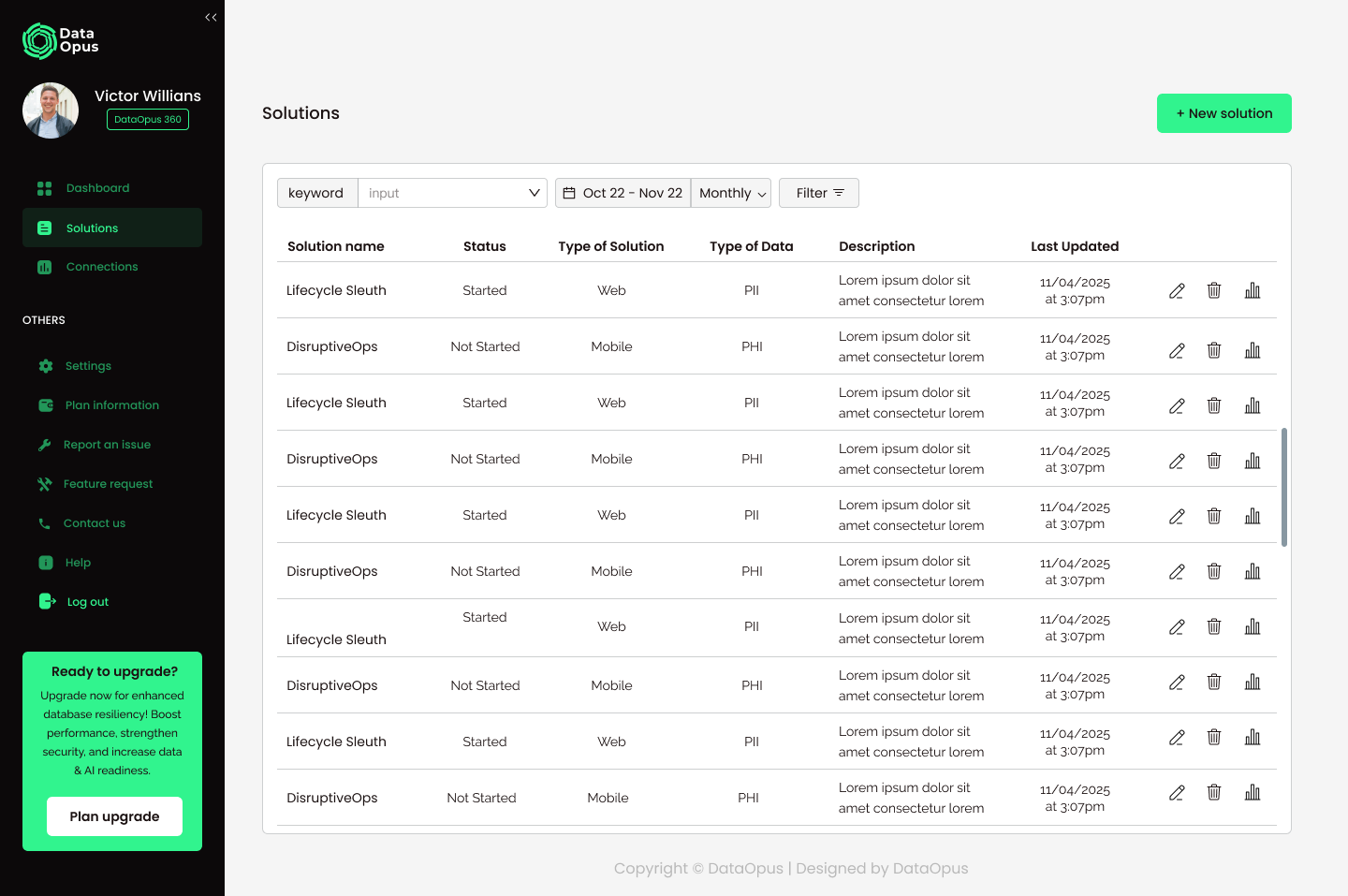This screenshot has height=896, width=1348.
Task: Edit the first Lifecycle Sleuth row
Action: click(1177, 290)
